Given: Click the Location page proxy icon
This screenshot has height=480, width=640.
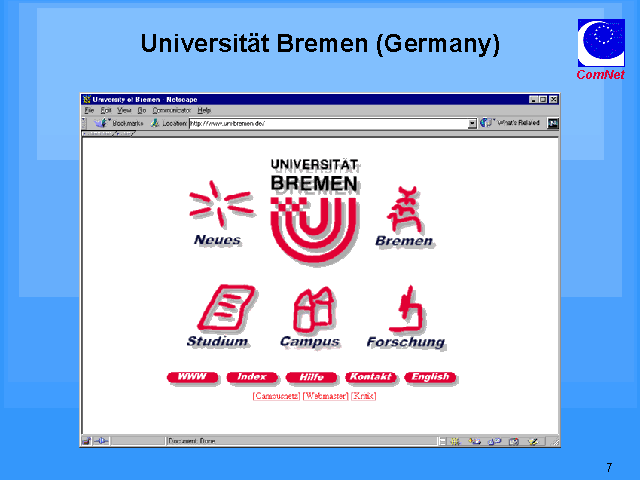Looking at the screenshot, I should (155, 123).
